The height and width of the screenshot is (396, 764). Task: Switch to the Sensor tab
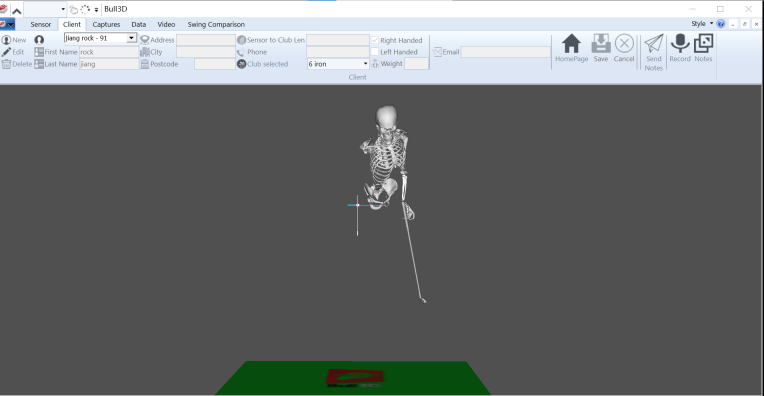point(40,24)
